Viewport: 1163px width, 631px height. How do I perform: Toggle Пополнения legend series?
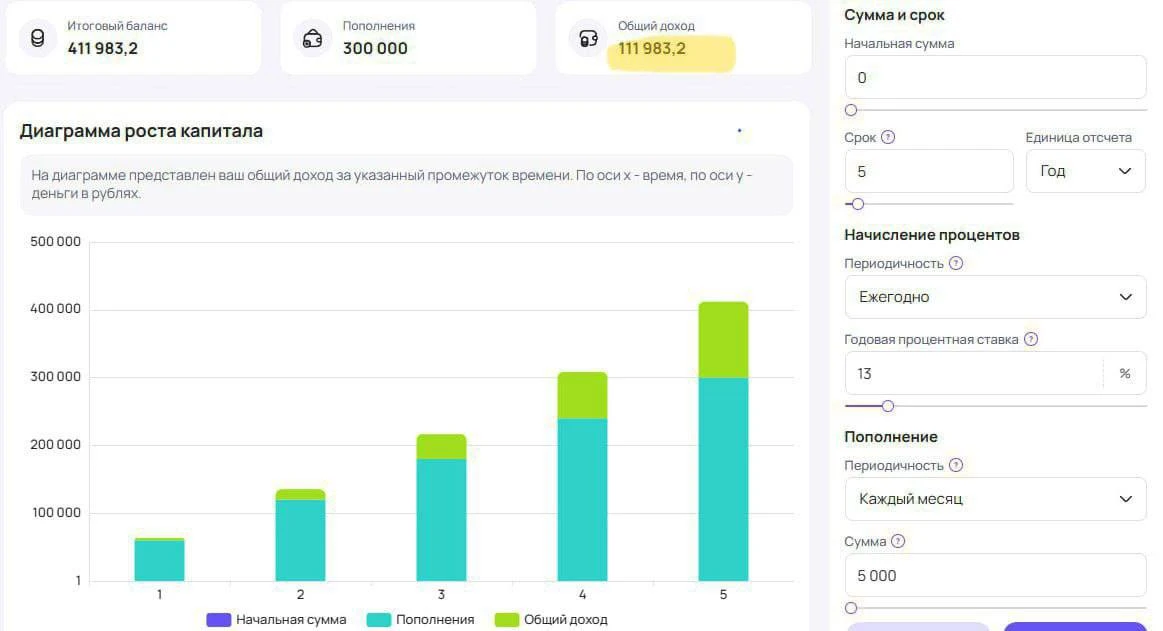pyautogui.click(x=421, y=620)
